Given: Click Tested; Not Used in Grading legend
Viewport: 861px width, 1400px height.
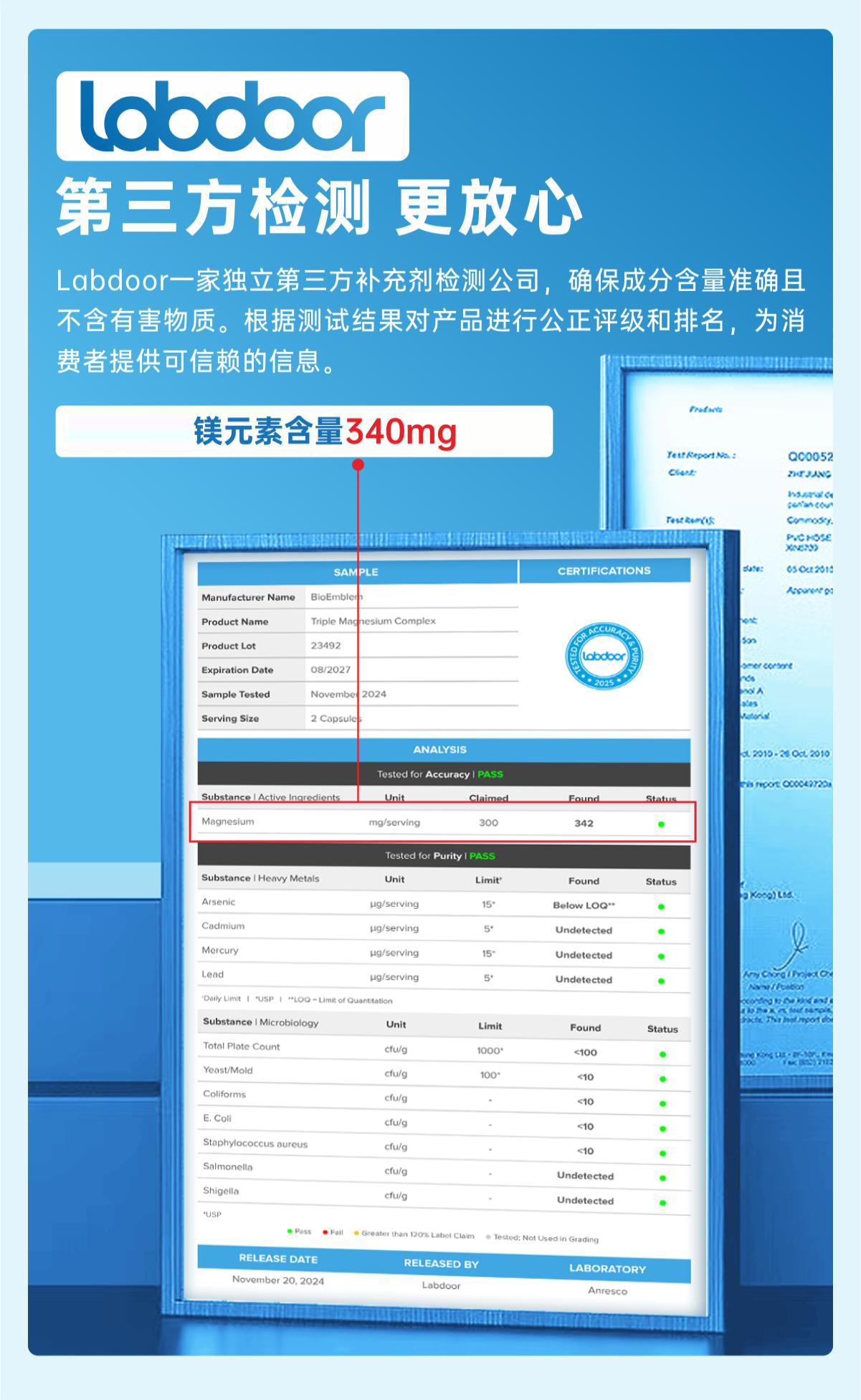Looking at the screenshot, I should (542, 1238).
